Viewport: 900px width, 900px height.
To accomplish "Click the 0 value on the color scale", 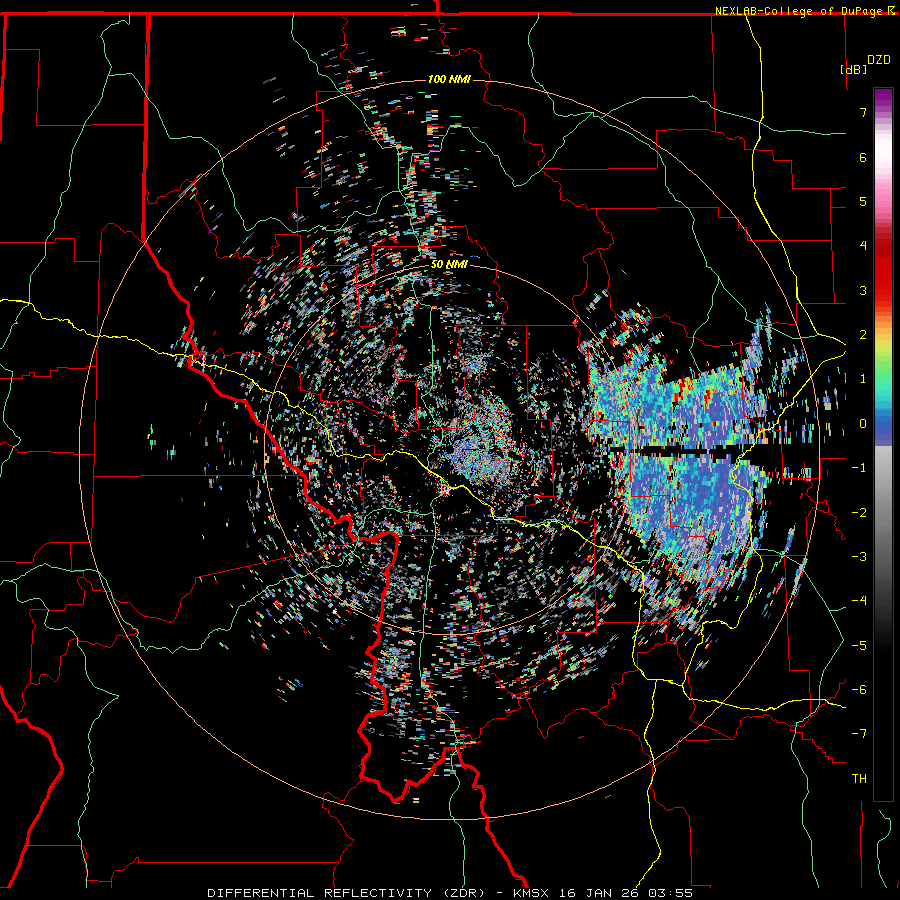I will tap(863, 424).
